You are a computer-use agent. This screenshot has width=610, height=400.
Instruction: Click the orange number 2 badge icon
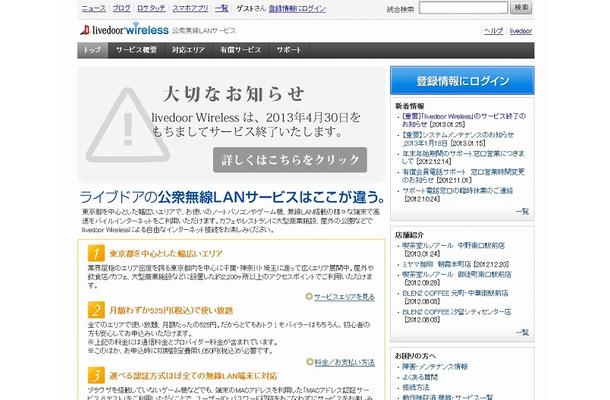coord(96,310)
